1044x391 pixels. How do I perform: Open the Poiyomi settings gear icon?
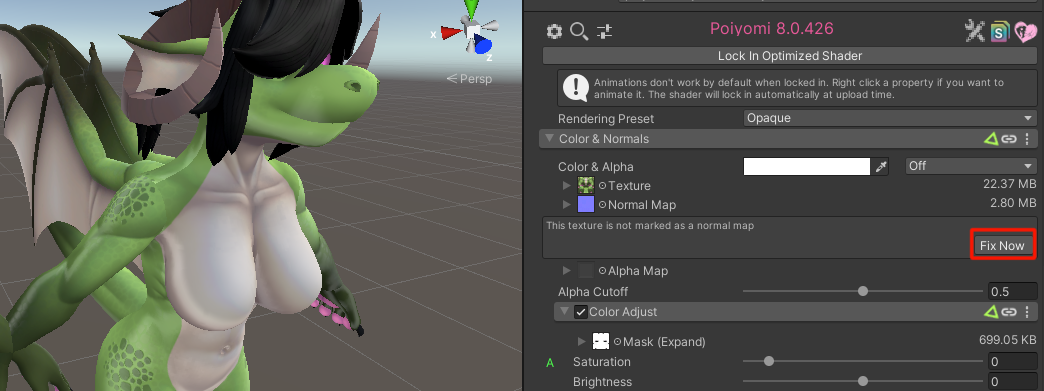554,31
